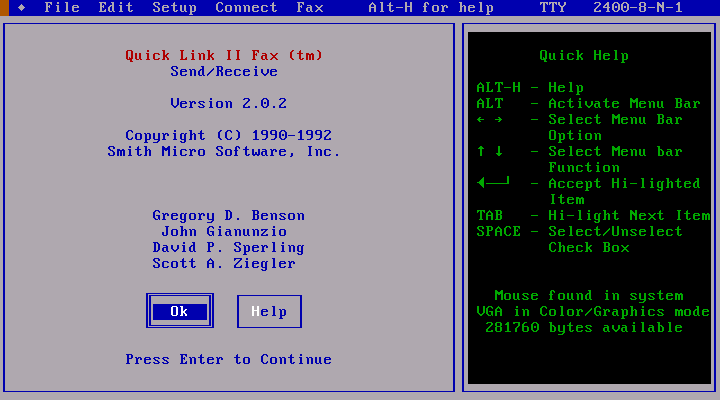Click the name 'Gregory D. Benson'

click(229, 215)
